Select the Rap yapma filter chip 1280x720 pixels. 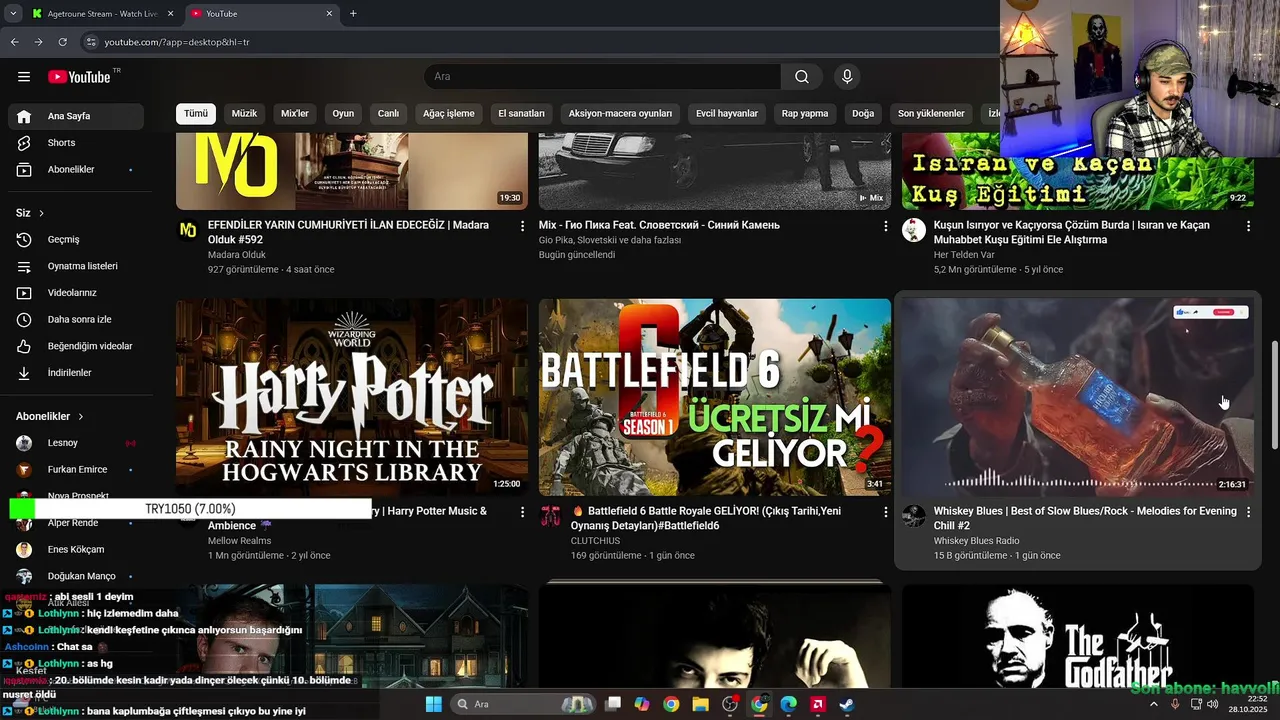tap(805, 114)
